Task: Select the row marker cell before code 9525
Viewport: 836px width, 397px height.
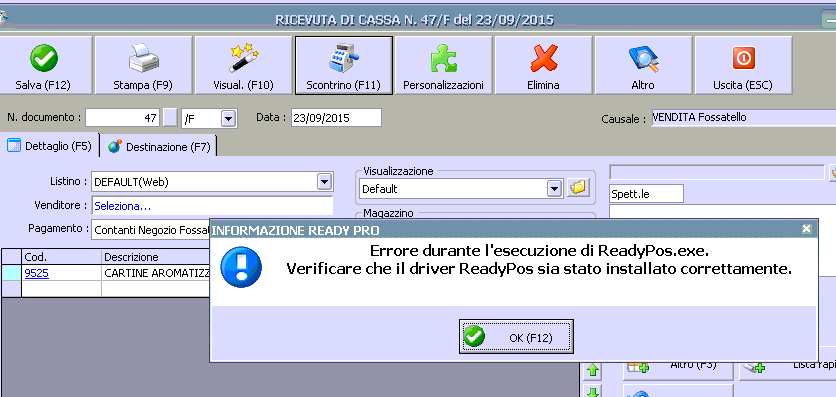Action: pos(11,273)
